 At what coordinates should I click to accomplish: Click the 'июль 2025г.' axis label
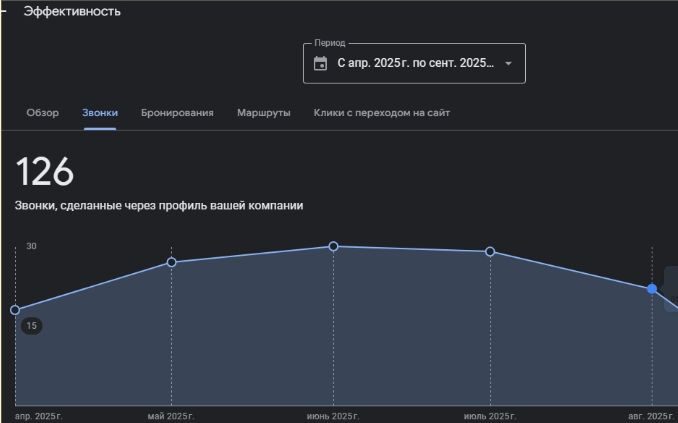[490, 415]
